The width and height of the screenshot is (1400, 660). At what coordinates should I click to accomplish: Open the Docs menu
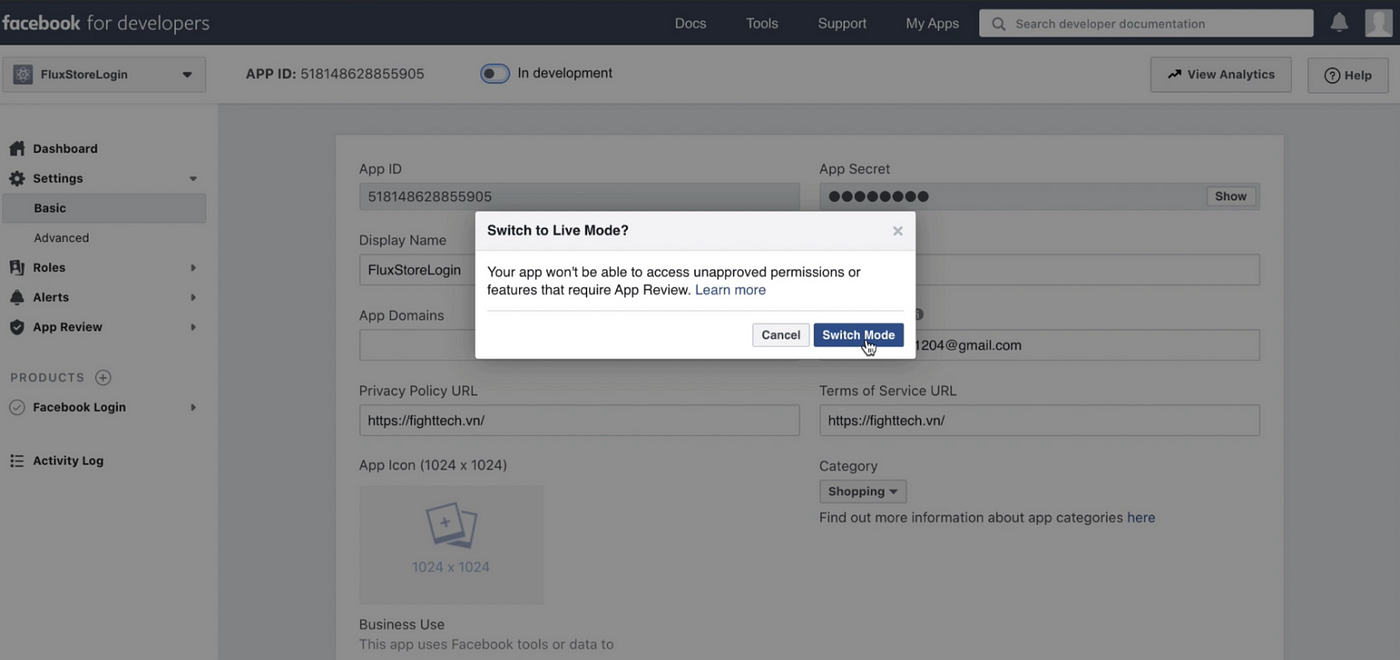tap(690, 23)
